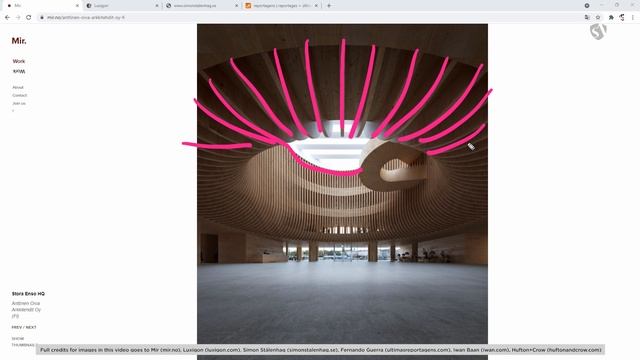Screen dimensions: 640x360
Task: Switch to the Luxigon tab
Action: click(122, 6)
